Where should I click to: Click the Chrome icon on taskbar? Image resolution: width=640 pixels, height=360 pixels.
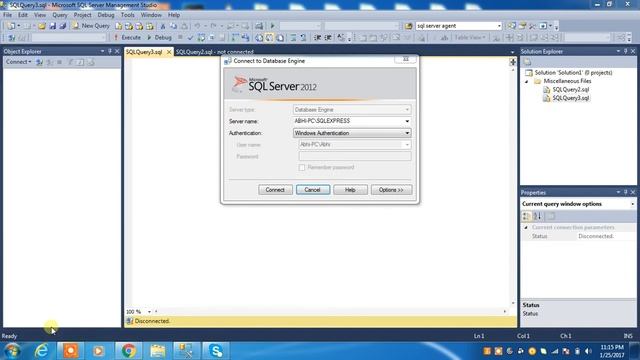(x=129, y=351)
